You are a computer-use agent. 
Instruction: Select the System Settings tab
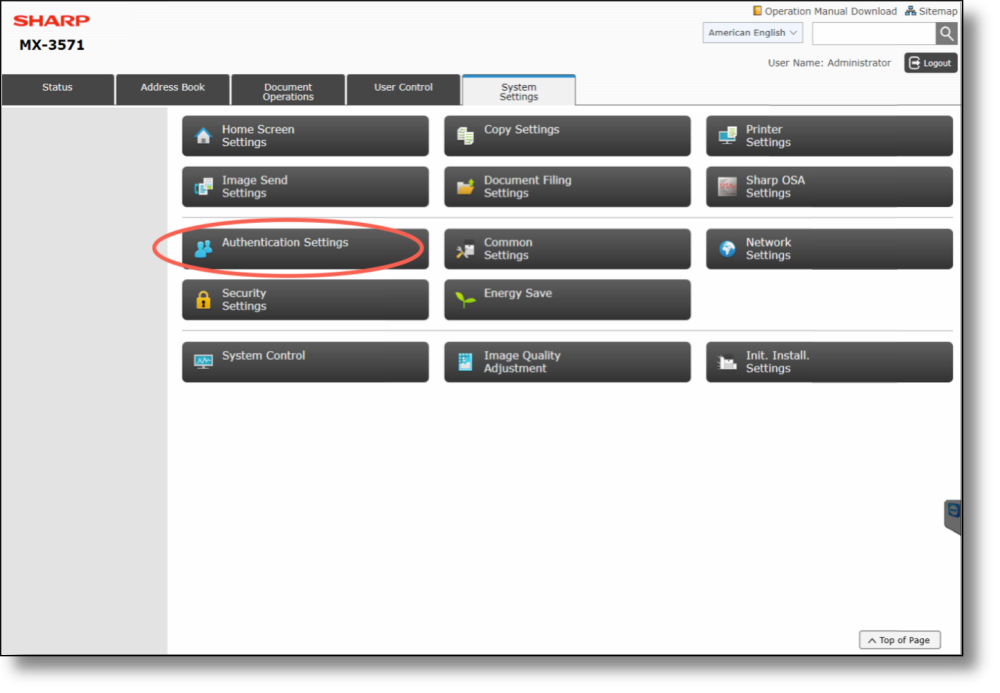tap(518, 90)
